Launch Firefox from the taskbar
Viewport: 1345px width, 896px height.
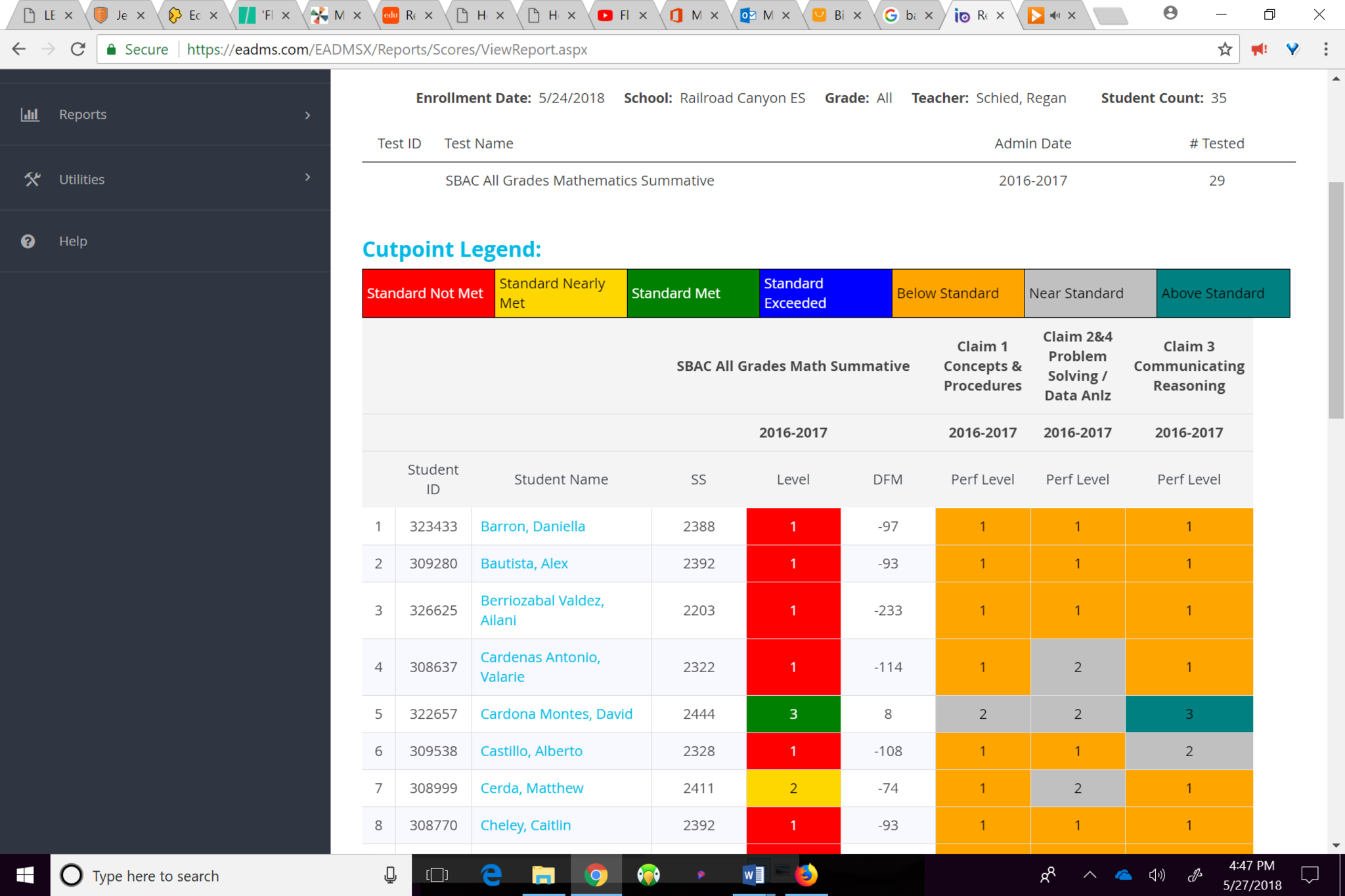pos(806,875)
